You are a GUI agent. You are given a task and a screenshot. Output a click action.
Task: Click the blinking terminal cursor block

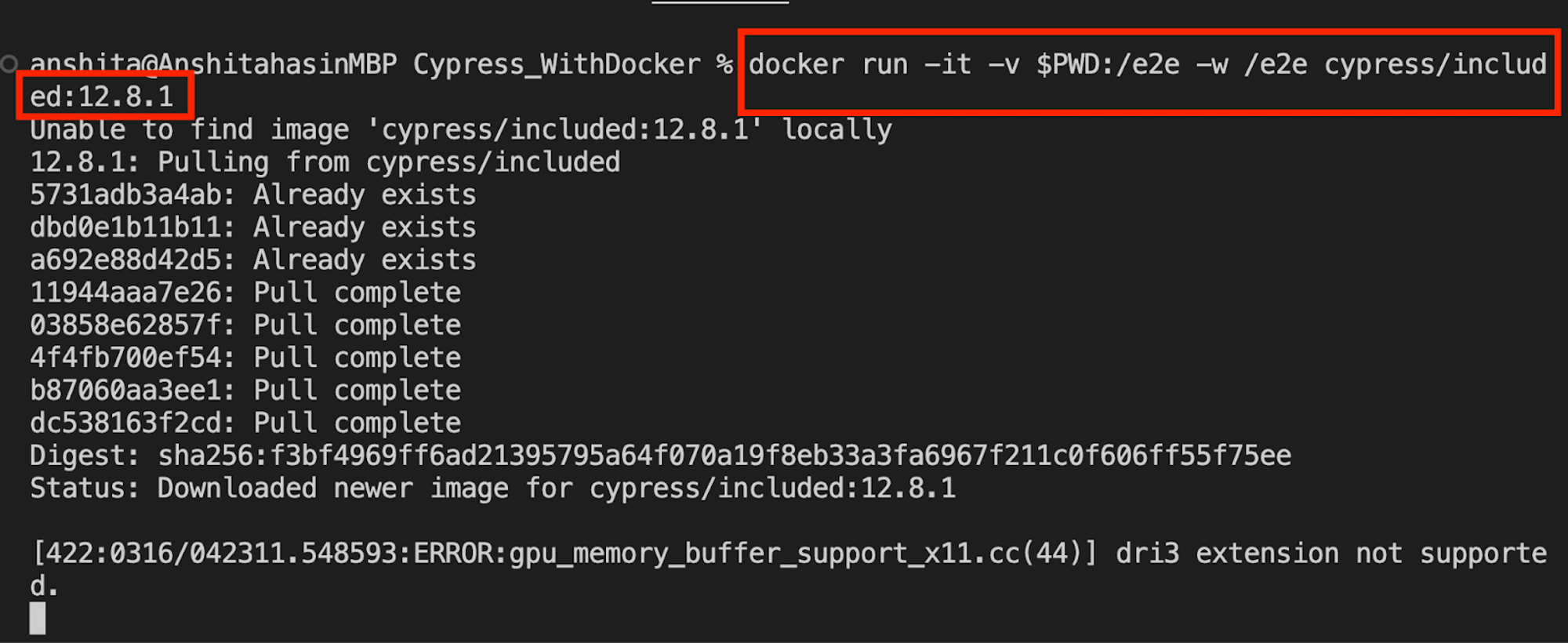click(38, 619)
